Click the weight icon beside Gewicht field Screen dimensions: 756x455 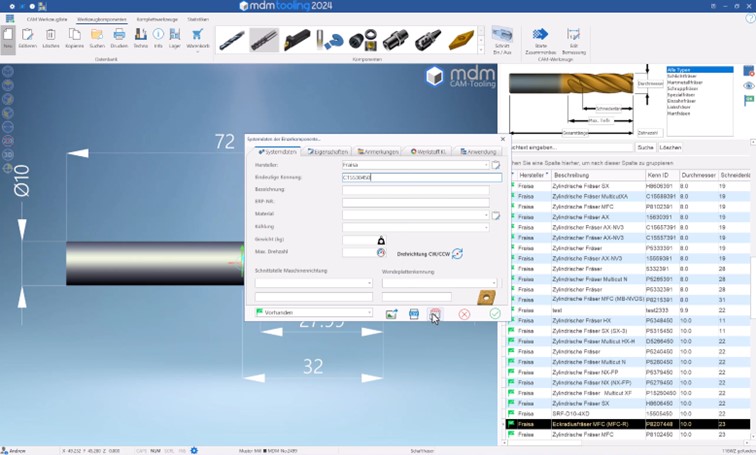click(381, 240)
